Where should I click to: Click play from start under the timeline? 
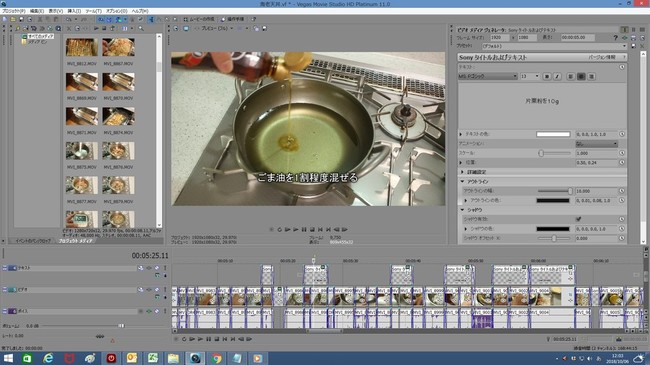pyautogui.click(x=192, y=339)
